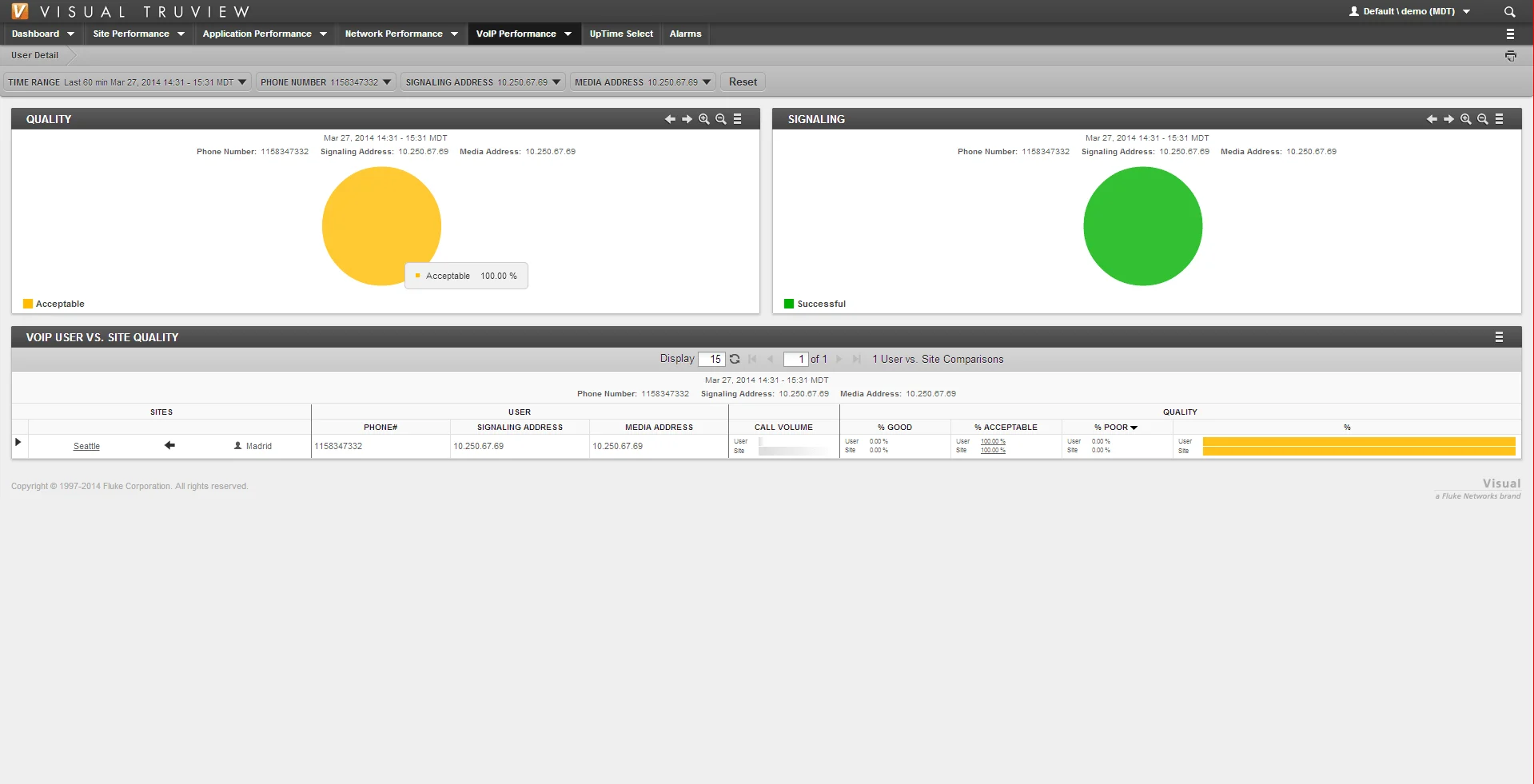Go to first page of comparisons

pyautogui.click(x=752, y=359)
